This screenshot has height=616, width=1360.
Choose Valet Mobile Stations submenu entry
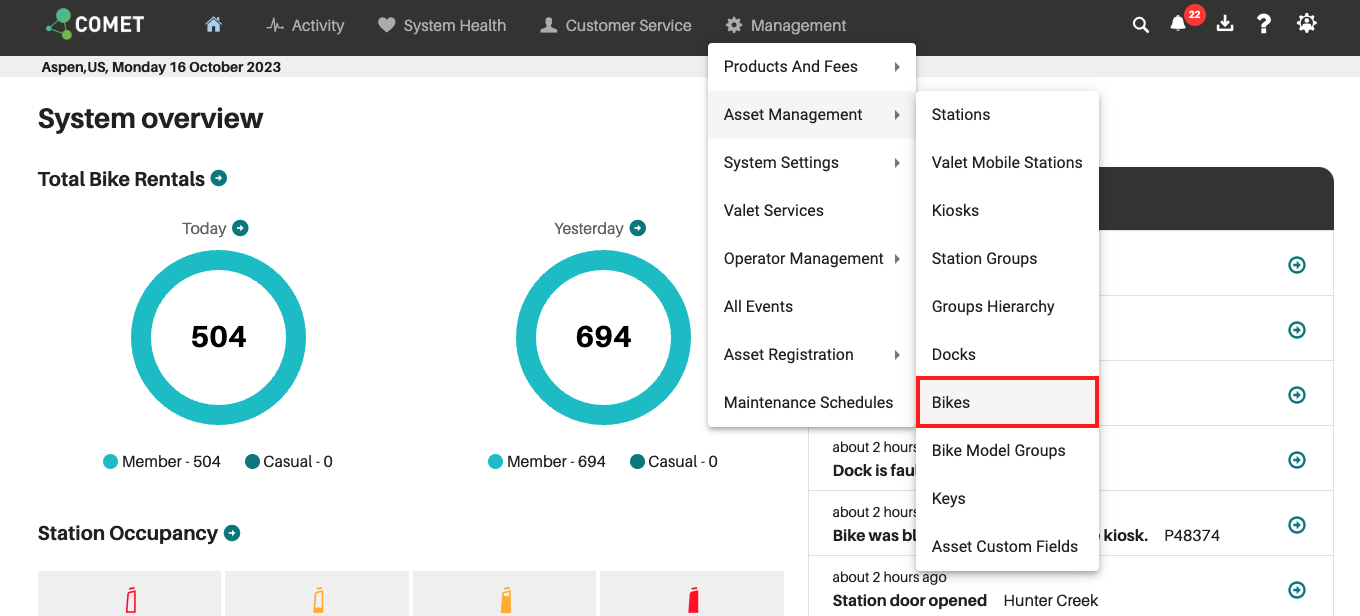tap(1007, 163)
